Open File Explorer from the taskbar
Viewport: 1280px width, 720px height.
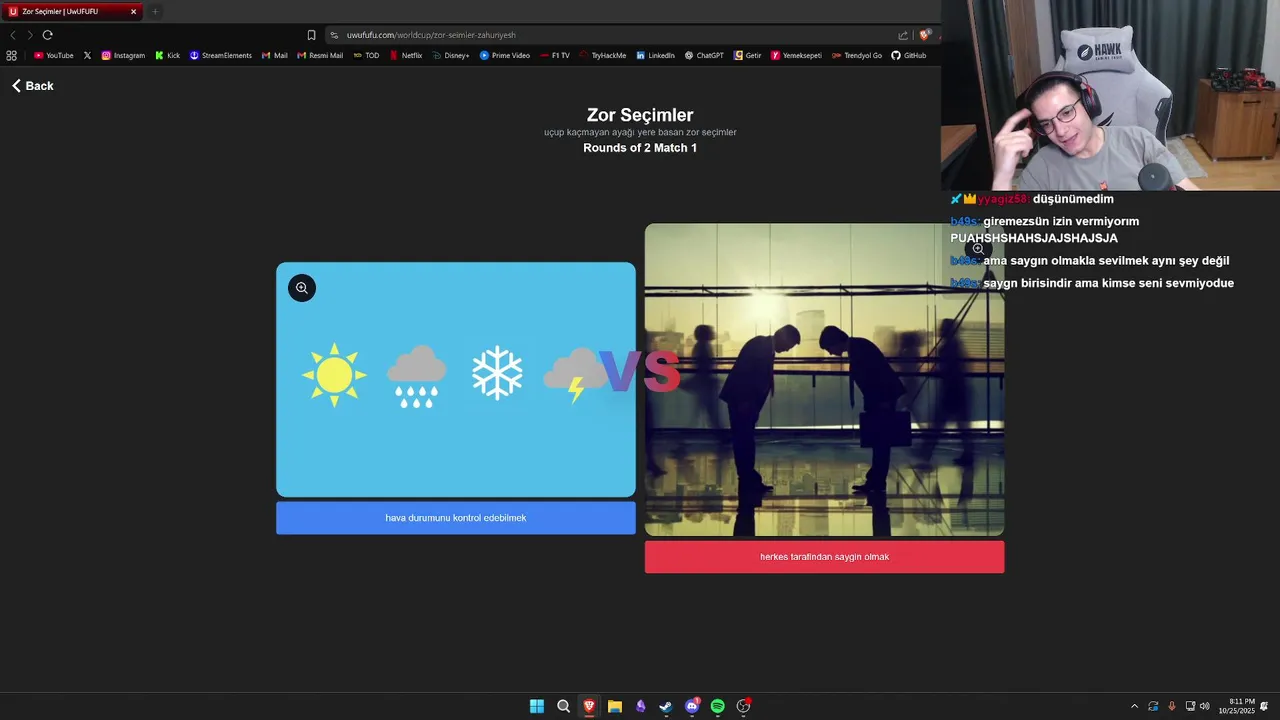pos(615,706)
